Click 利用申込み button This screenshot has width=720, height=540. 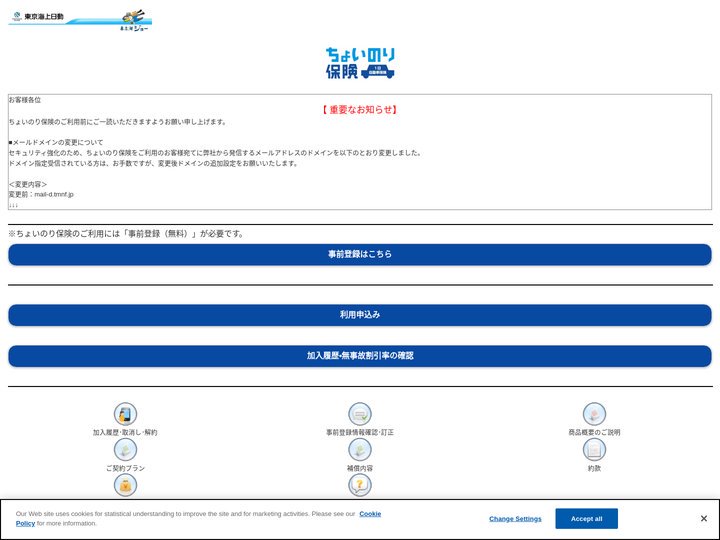coord(360,315)
